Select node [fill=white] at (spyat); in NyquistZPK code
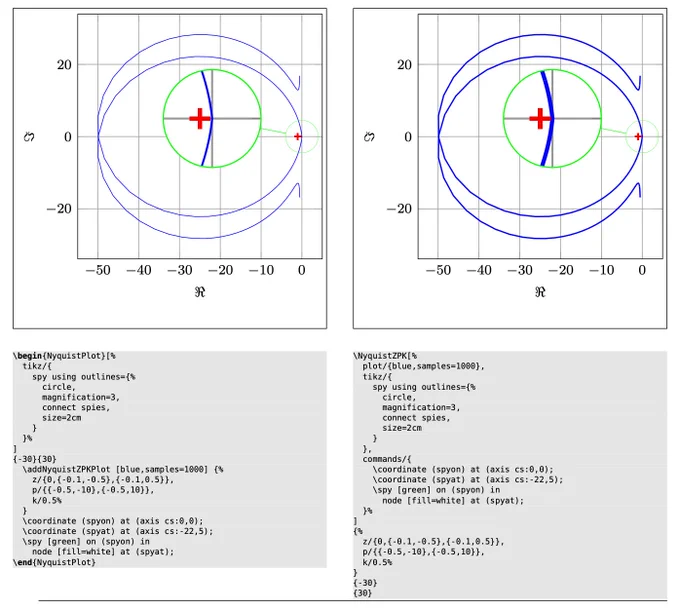 453,500
